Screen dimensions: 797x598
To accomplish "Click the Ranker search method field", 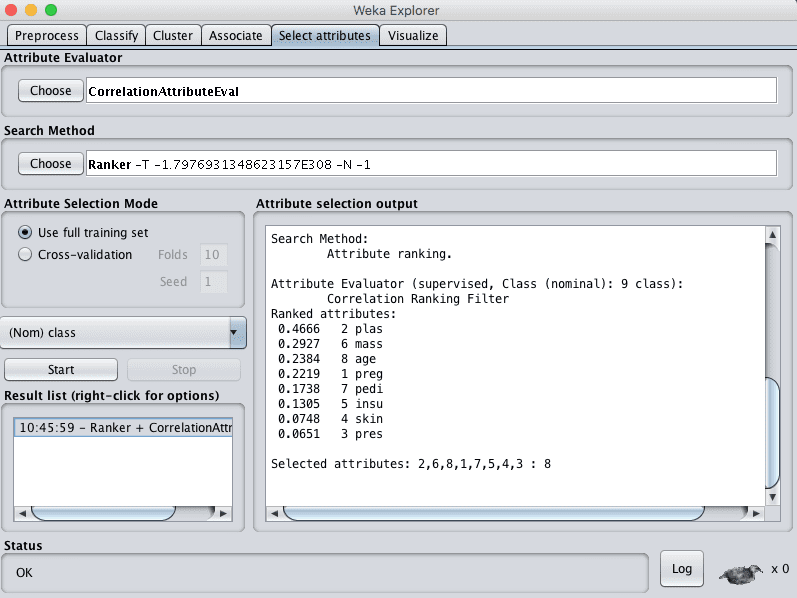I will (431, 164).
